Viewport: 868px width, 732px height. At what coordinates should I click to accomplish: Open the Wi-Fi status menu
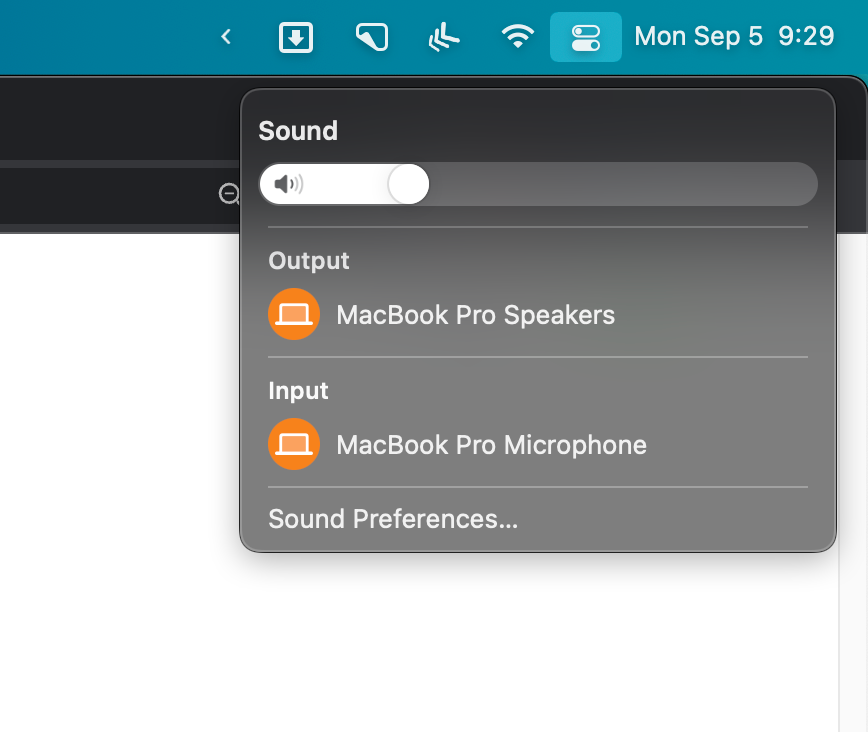518,37
